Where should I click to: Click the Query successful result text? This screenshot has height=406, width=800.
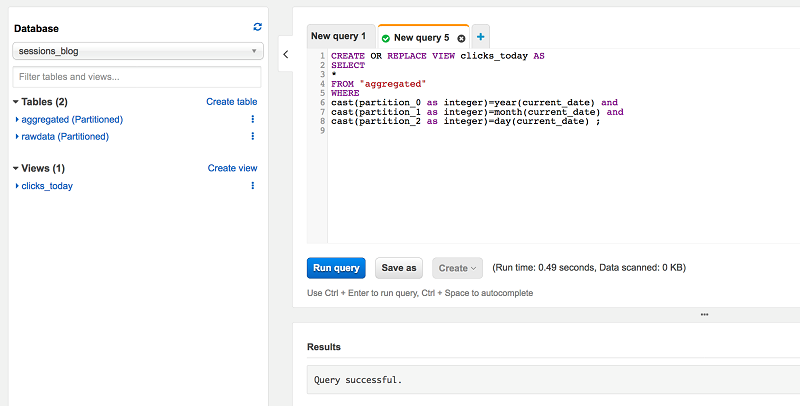click(358, 380)
